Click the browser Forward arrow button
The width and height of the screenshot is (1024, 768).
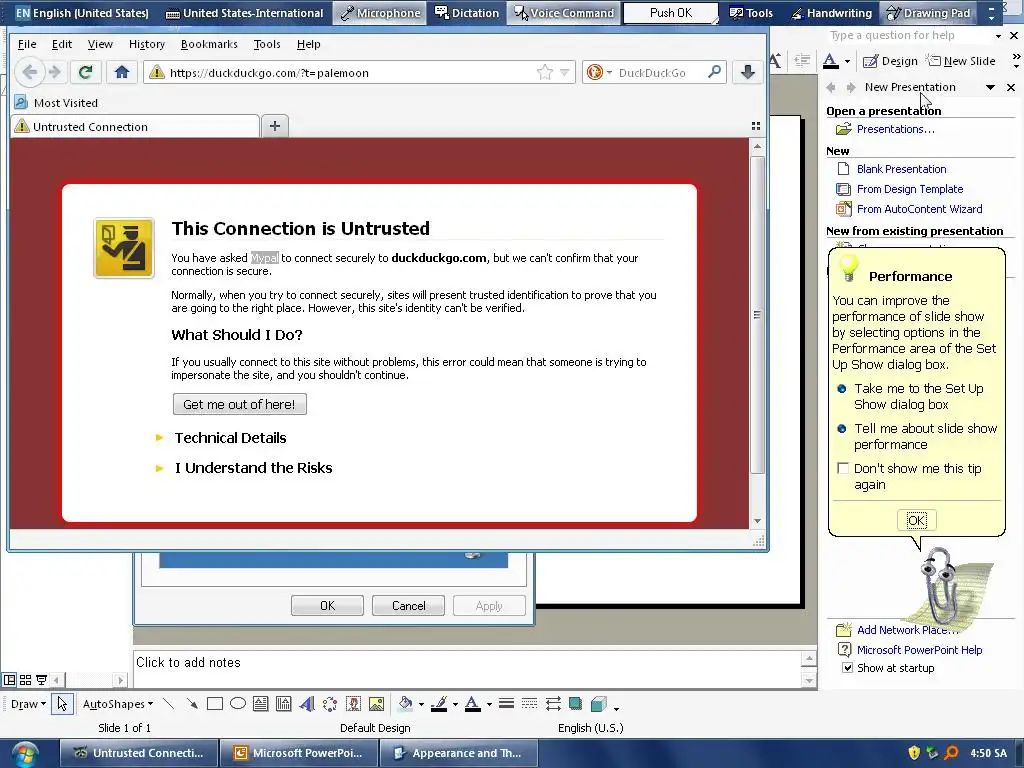56,72
